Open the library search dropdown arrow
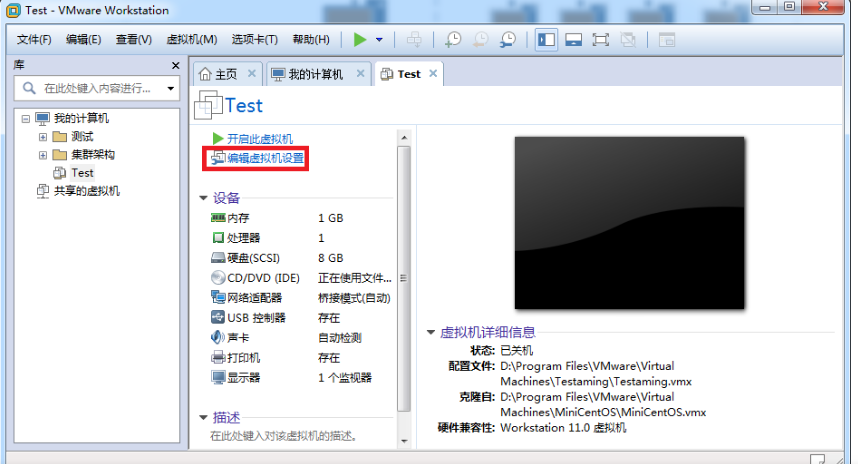 [x=171, y=88]
